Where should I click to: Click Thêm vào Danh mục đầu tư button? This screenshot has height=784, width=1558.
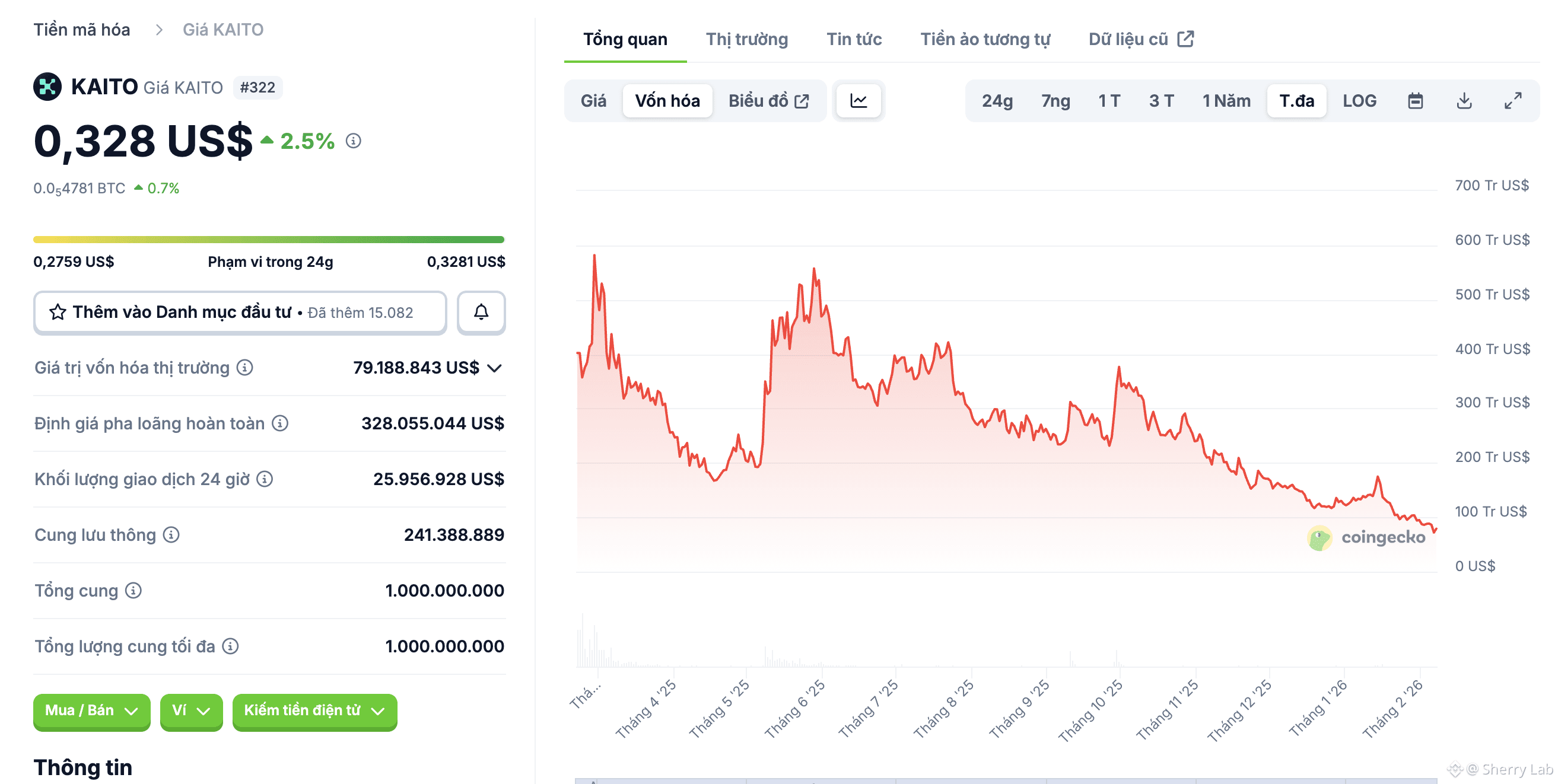point(240,312)
